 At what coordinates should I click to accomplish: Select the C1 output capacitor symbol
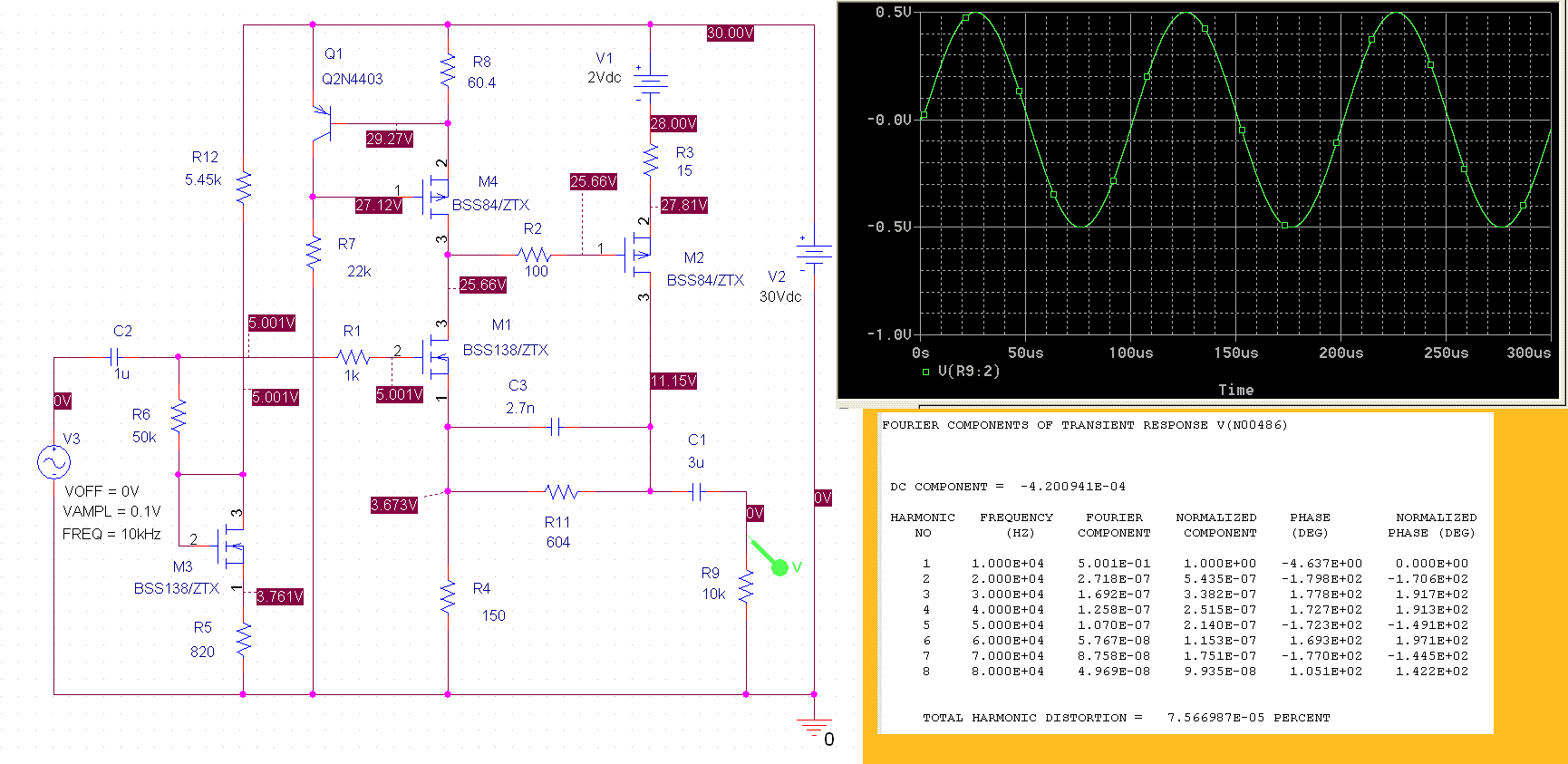pyautogui.click(x=696, y=492)
